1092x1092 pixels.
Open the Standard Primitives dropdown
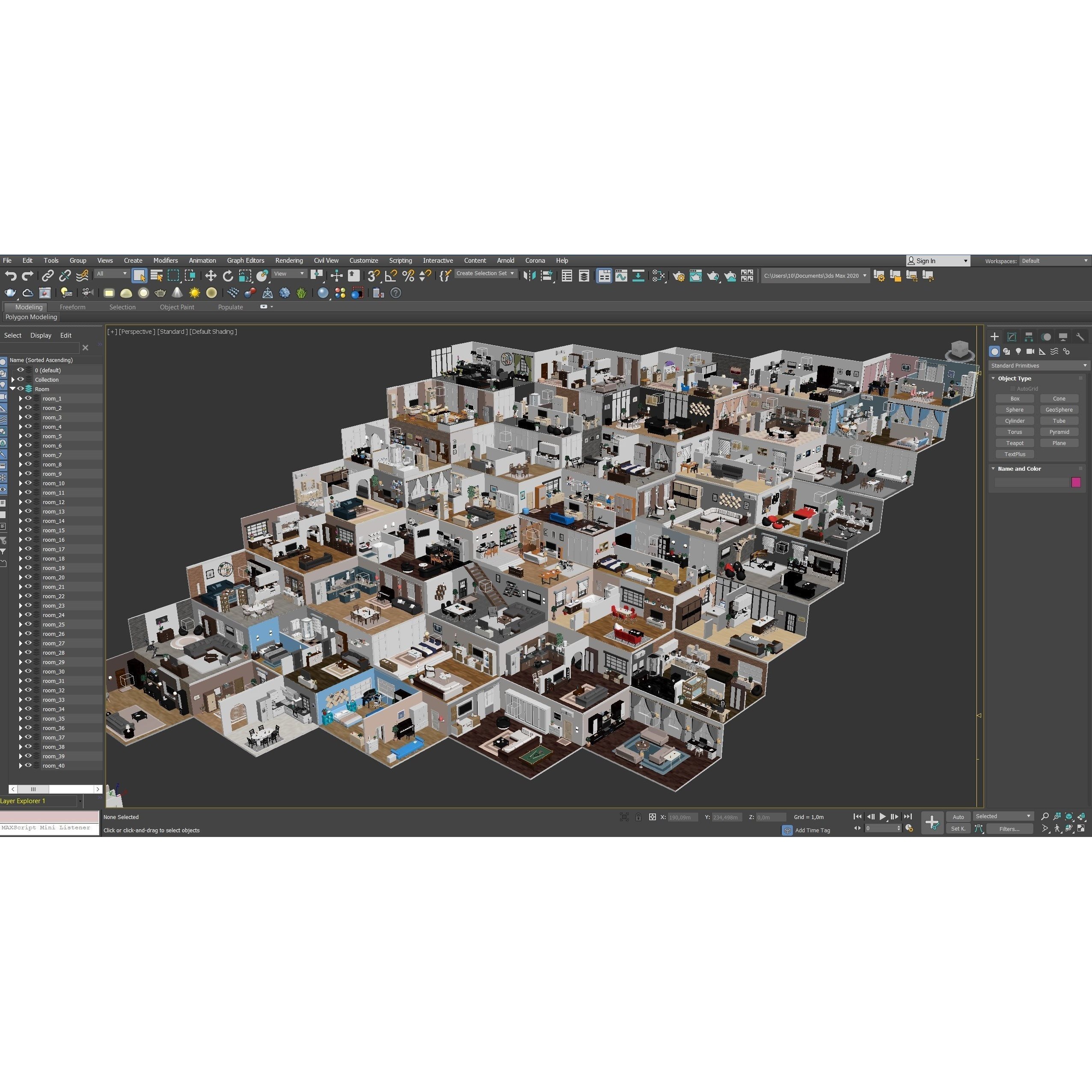[1039, 366]
